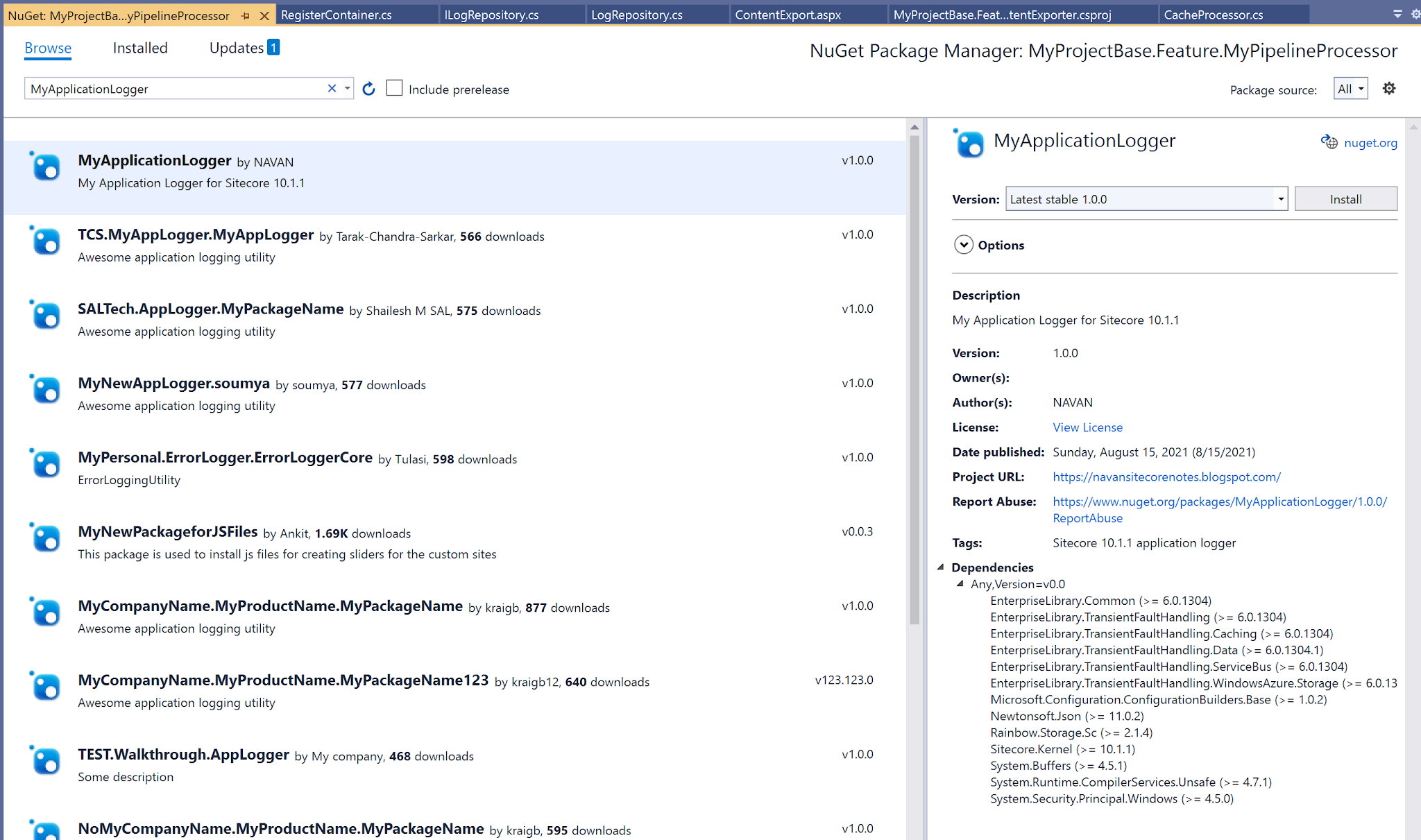Screen dimensions: 1421x840
Task: Click MyNewPackageforJSFiles package icon
Action: (46, 538)
